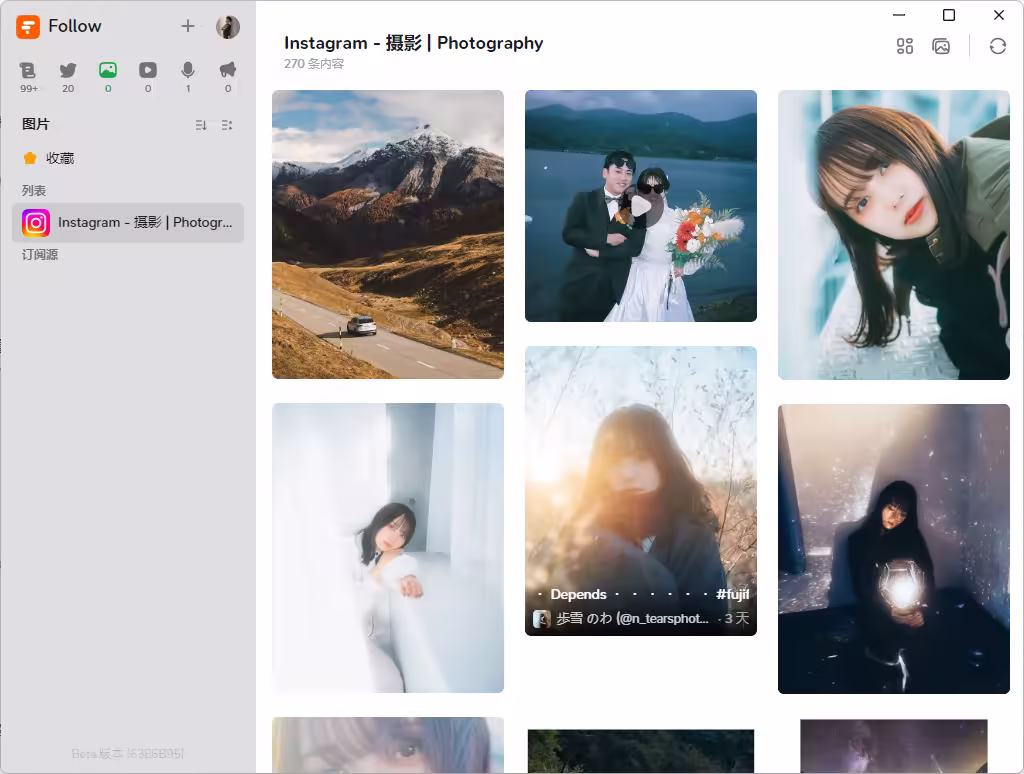Open the girl holding glowing light photo

coord(893,548)
